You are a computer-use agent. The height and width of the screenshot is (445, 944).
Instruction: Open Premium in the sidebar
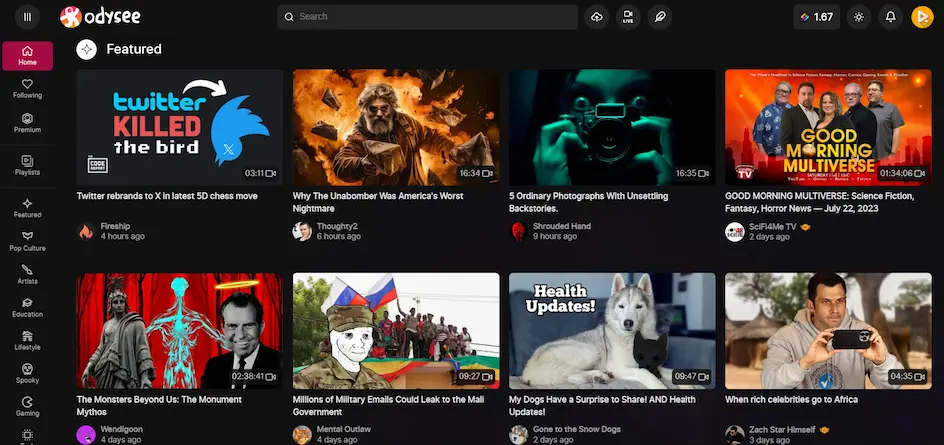tap(27, 123)
